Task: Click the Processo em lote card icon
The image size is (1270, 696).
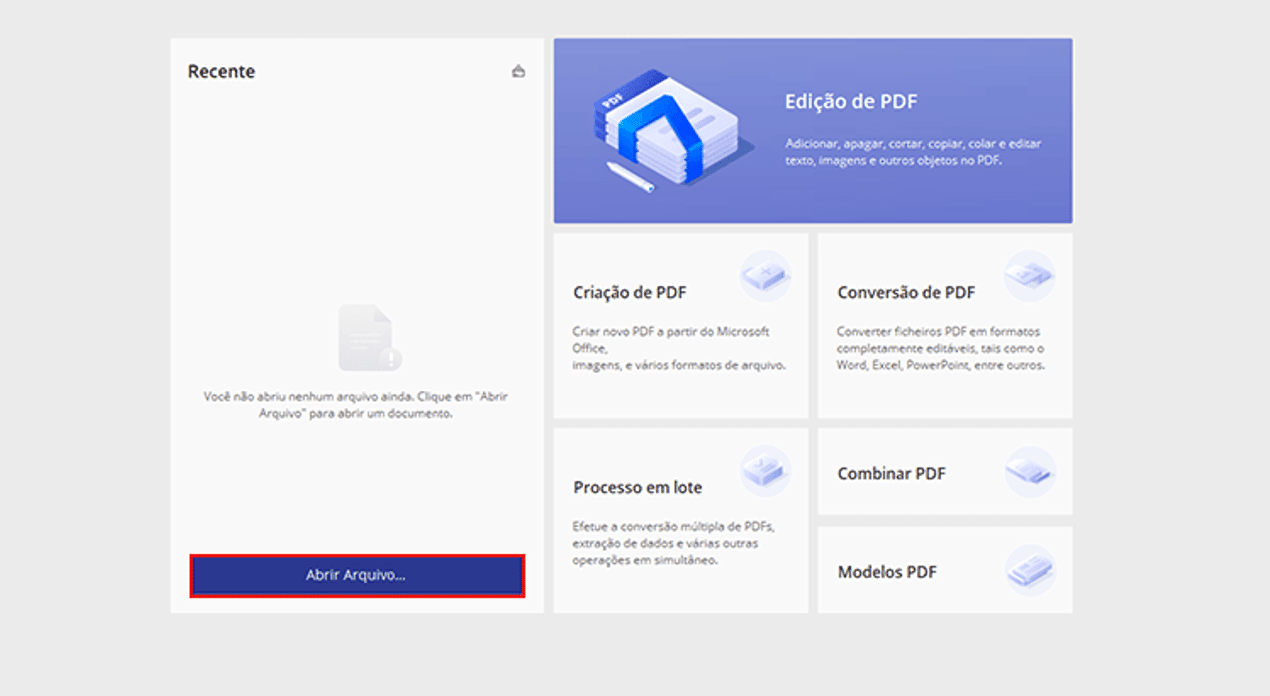Action: [765, 470]
